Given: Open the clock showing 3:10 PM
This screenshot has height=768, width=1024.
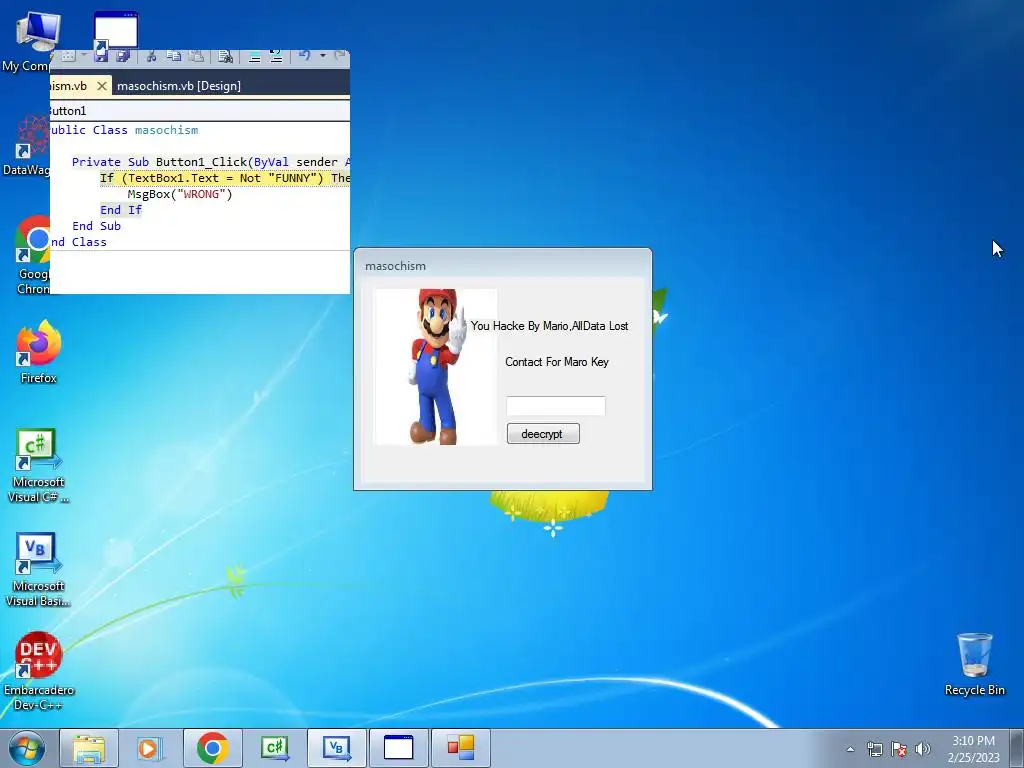Looking at the screenshot, I should point(973,748).
